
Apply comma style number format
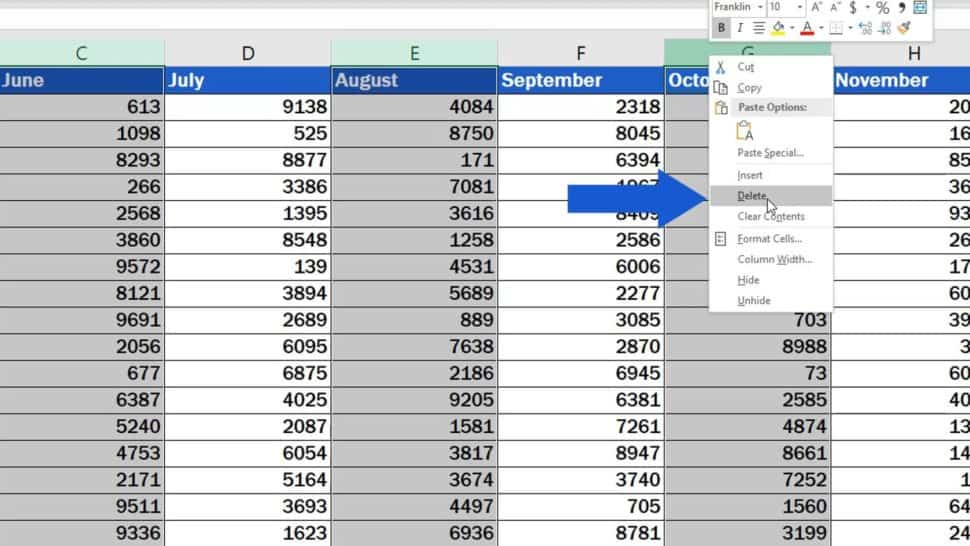902,7
